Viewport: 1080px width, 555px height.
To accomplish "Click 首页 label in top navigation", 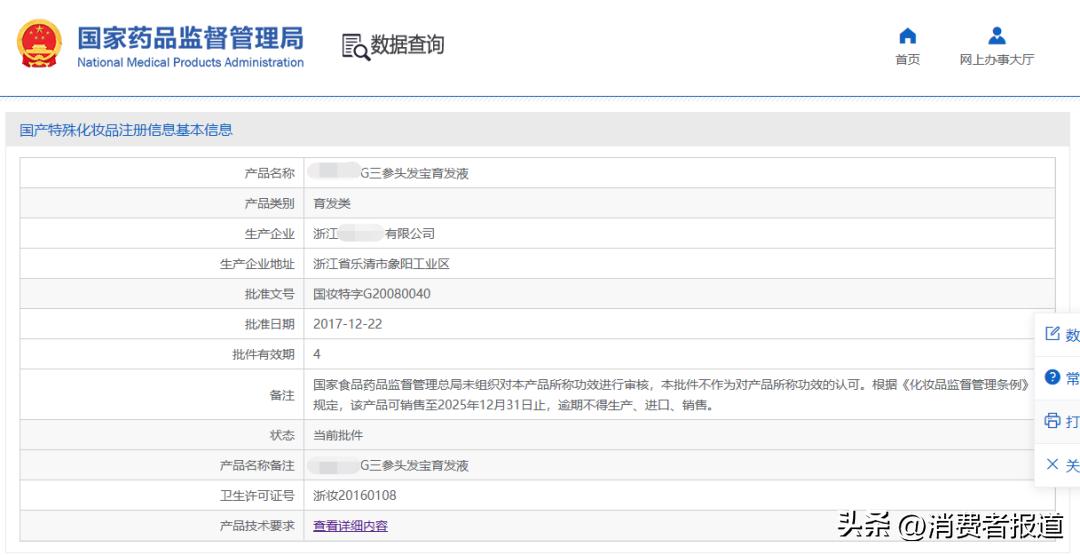I will 908,60.
